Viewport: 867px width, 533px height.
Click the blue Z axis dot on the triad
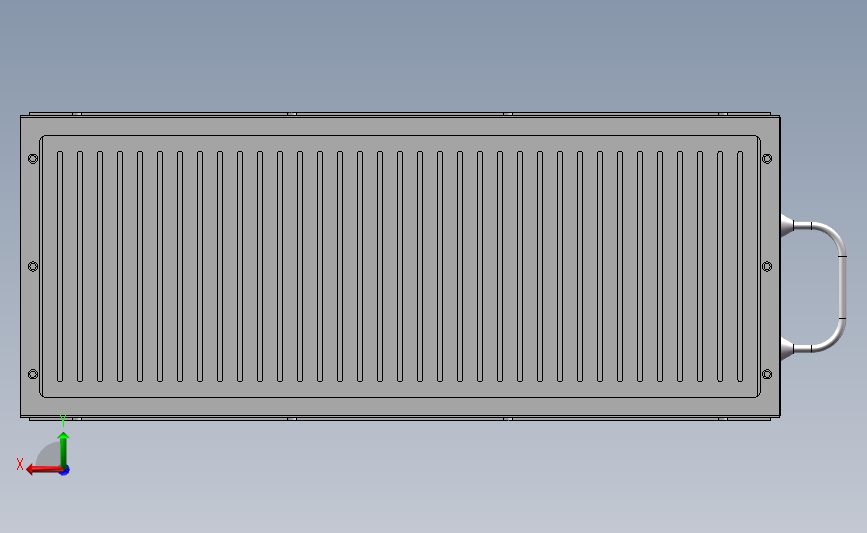tap(65, 471)
